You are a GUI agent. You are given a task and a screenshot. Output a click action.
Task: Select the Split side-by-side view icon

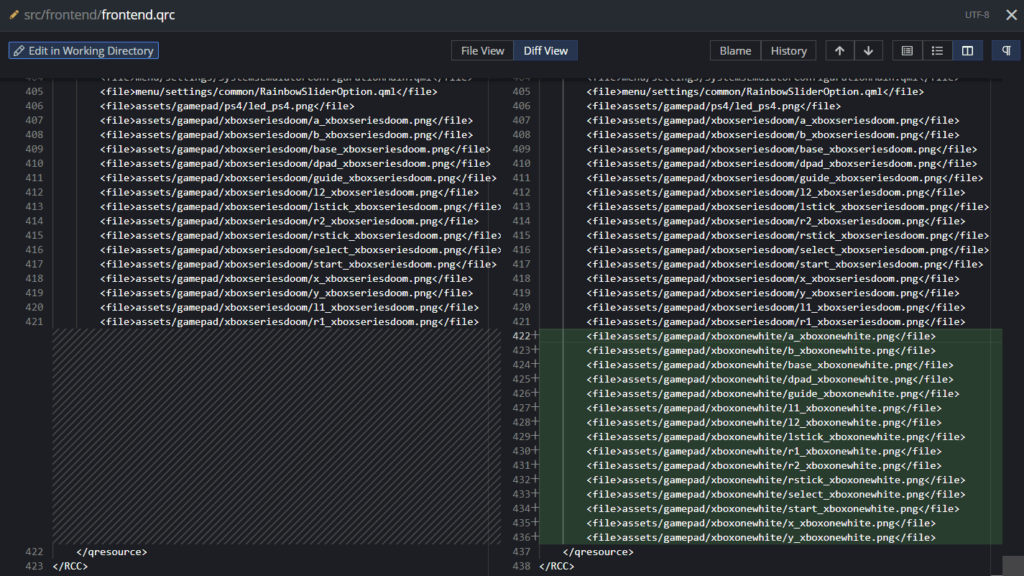[x=967, y=51]
